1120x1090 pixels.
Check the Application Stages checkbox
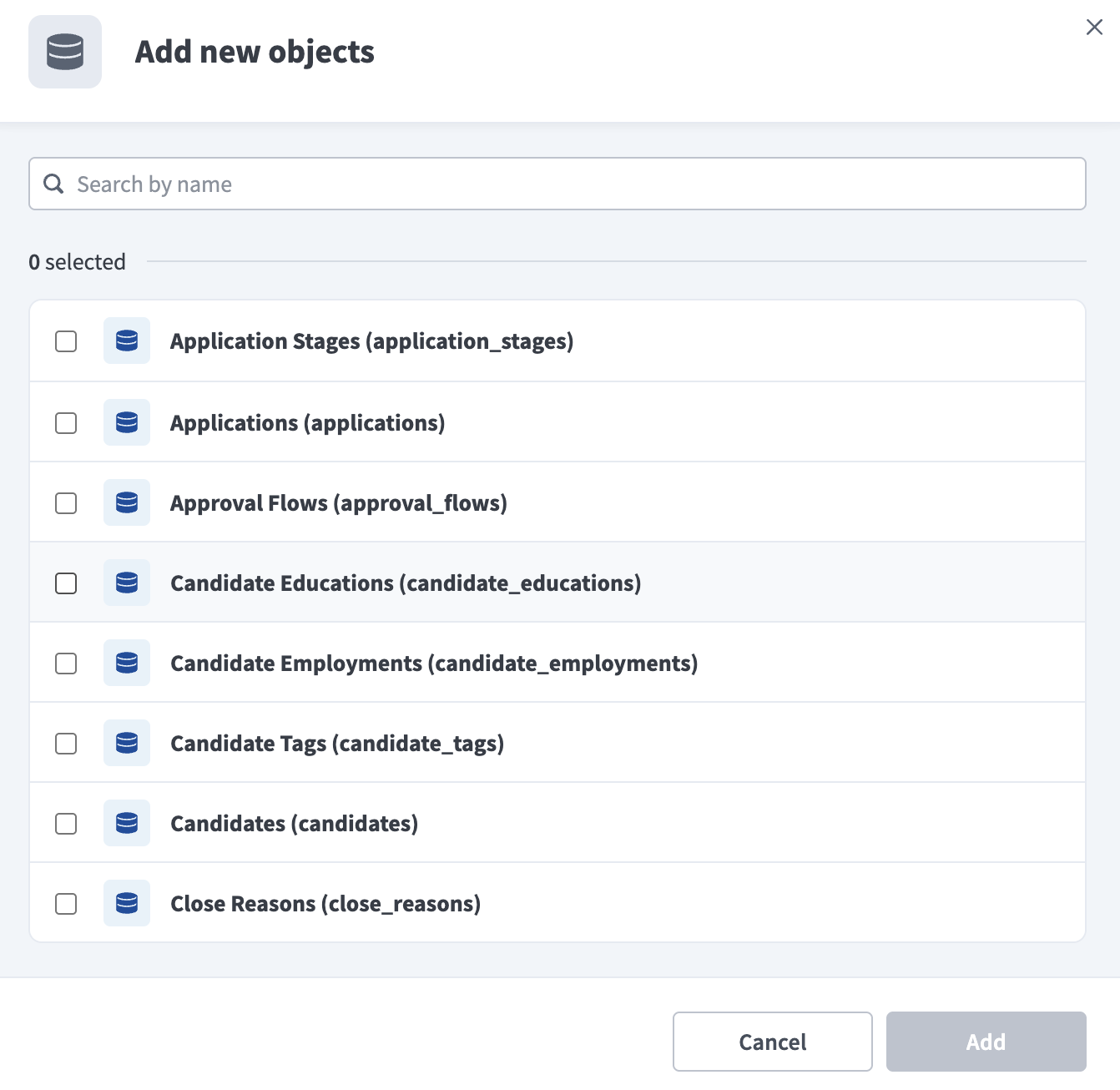(x=66, y=341)
